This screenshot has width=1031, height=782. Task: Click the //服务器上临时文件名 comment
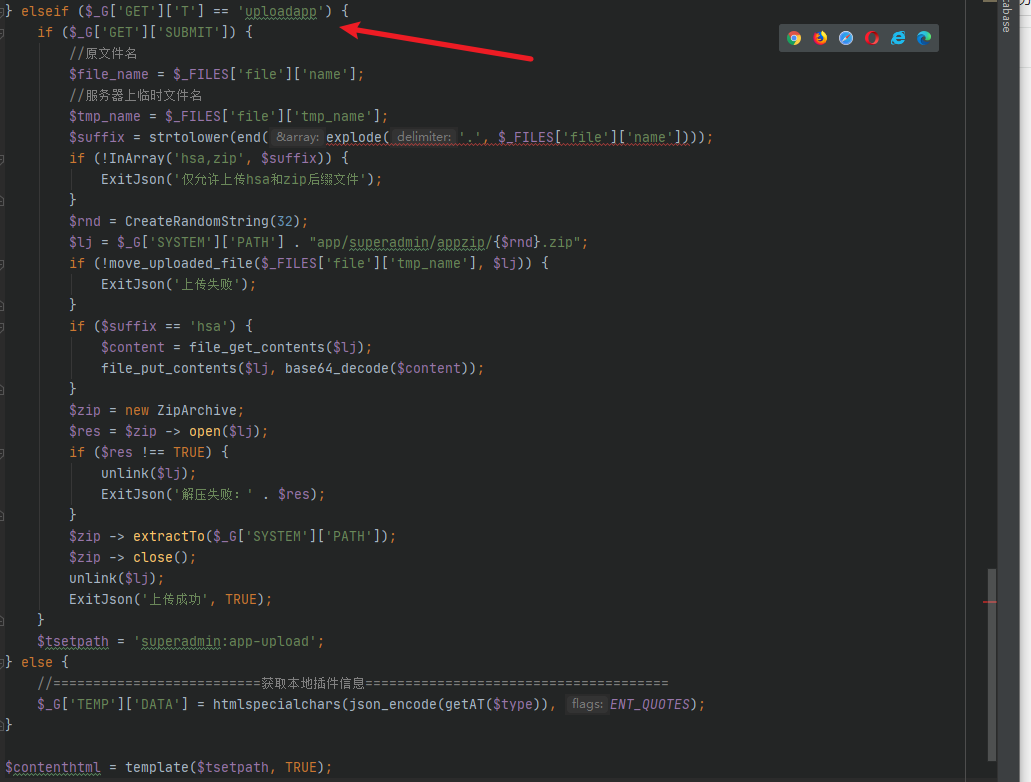click(135, 95)
